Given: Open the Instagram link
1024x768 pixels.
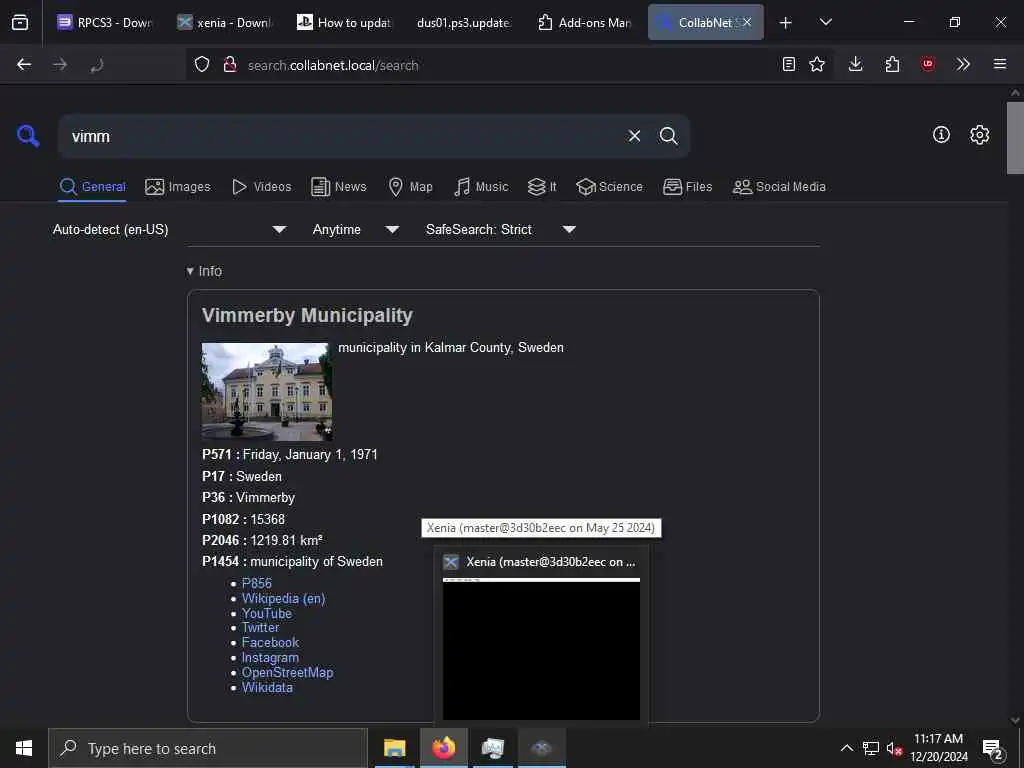Looking at the screenshot, I should [270, 658].
